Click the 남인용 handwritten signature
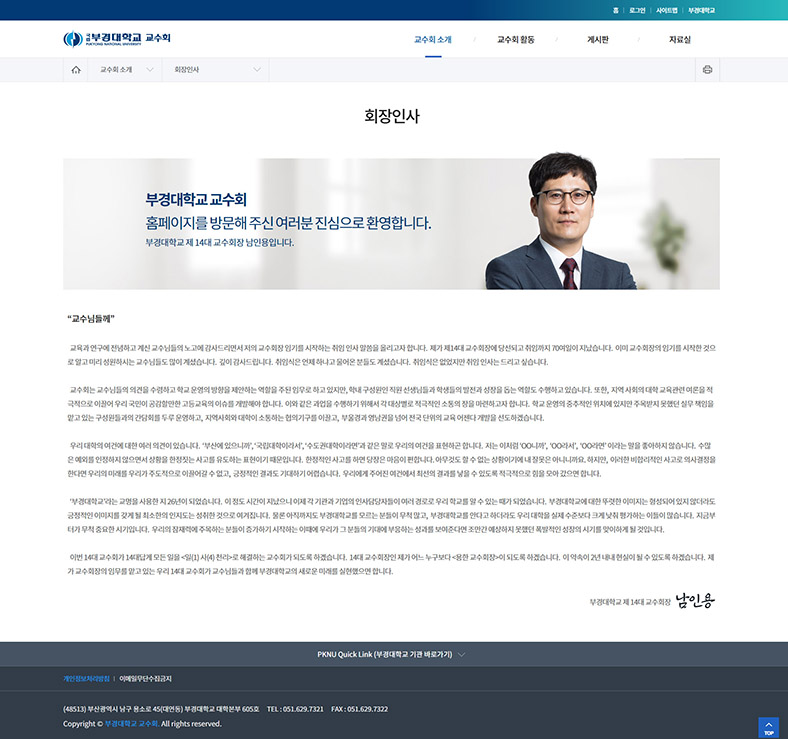Viewport: 788px width, 739px height. [696, 600]
